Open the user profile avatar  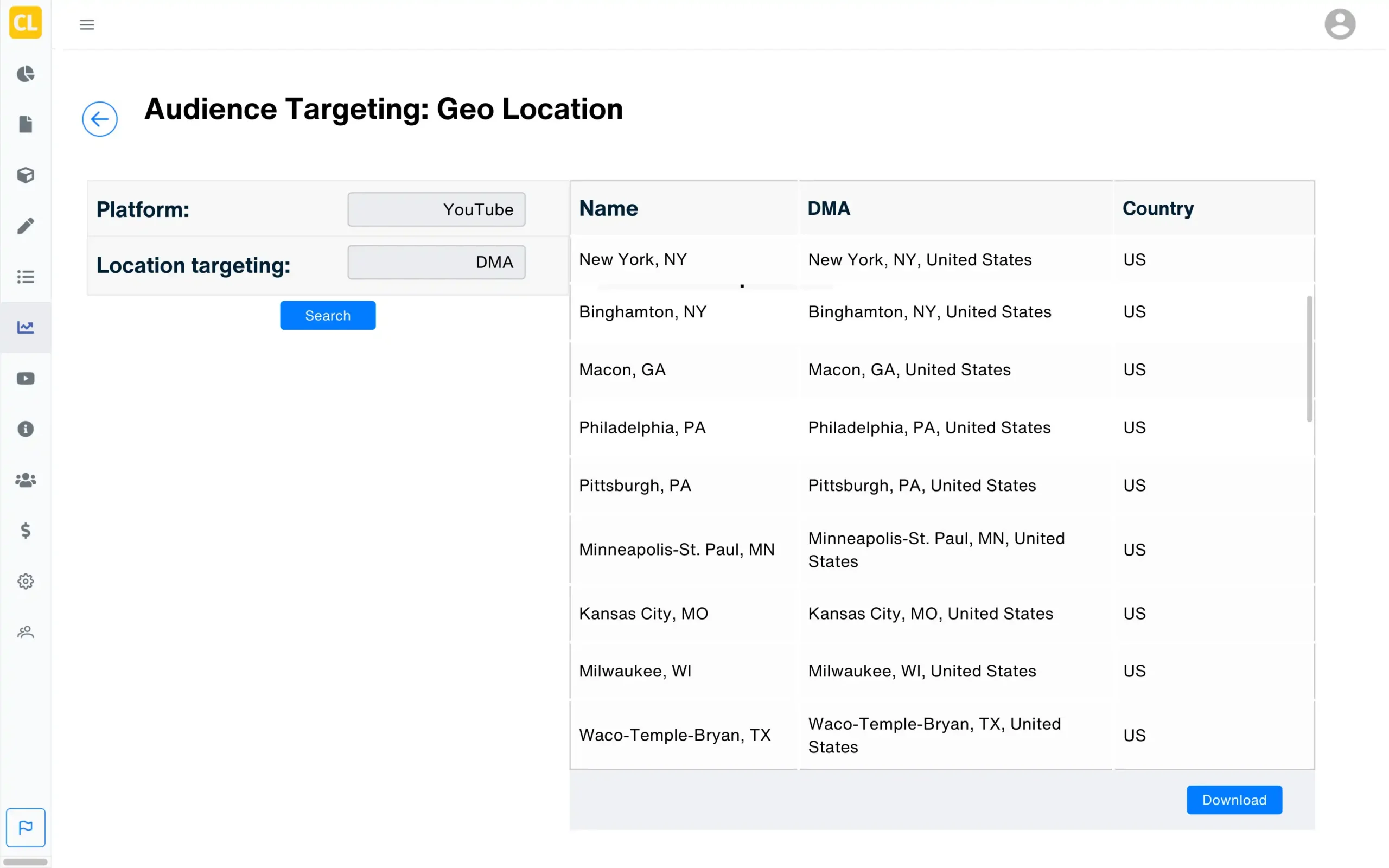pyautogui.click(x=1340, y=23)
